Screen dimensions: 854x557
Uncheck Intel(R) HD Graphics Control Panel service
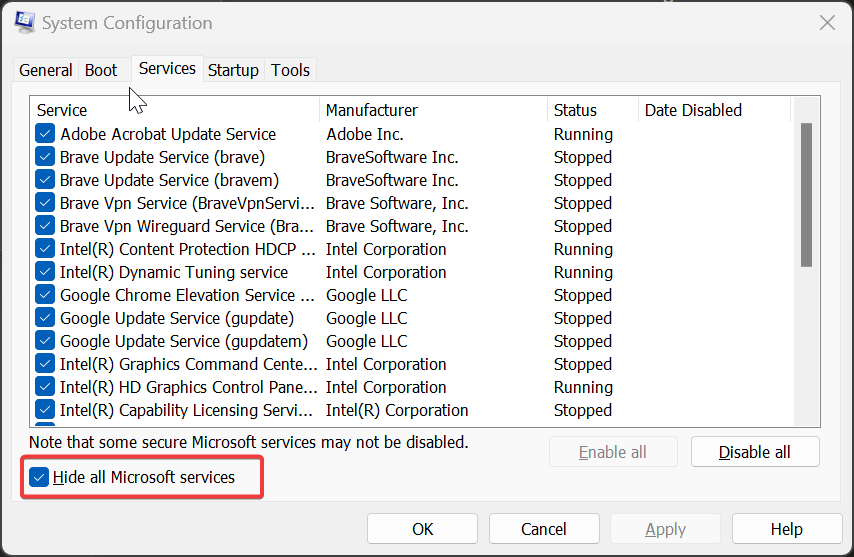[x=45, y=387]
